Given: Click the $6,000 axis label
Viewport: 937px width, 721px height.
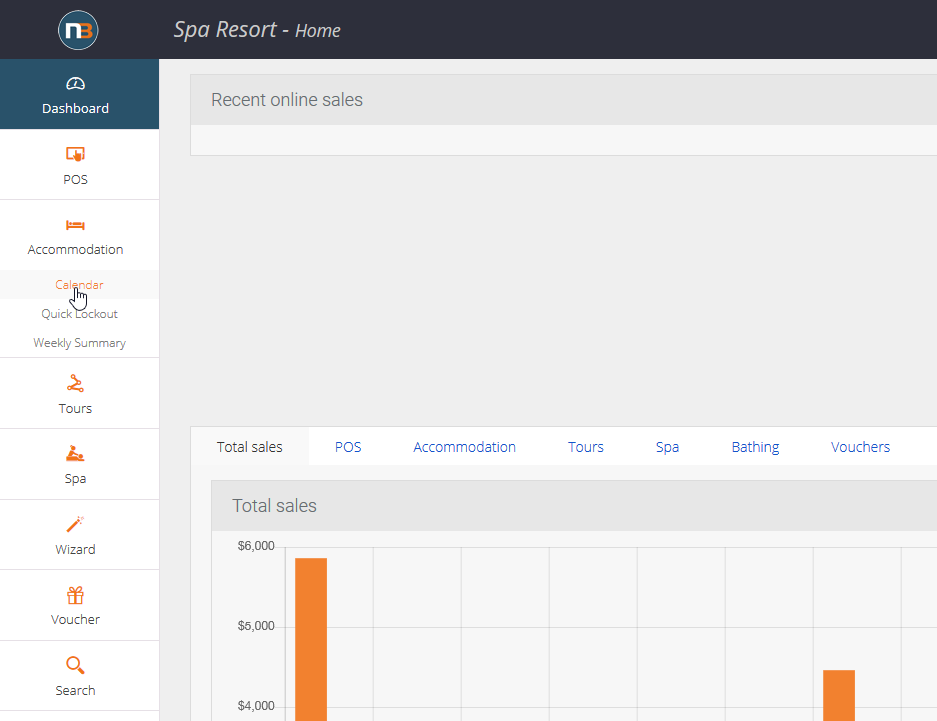Looking at the screenshot, I should (256, 546).
